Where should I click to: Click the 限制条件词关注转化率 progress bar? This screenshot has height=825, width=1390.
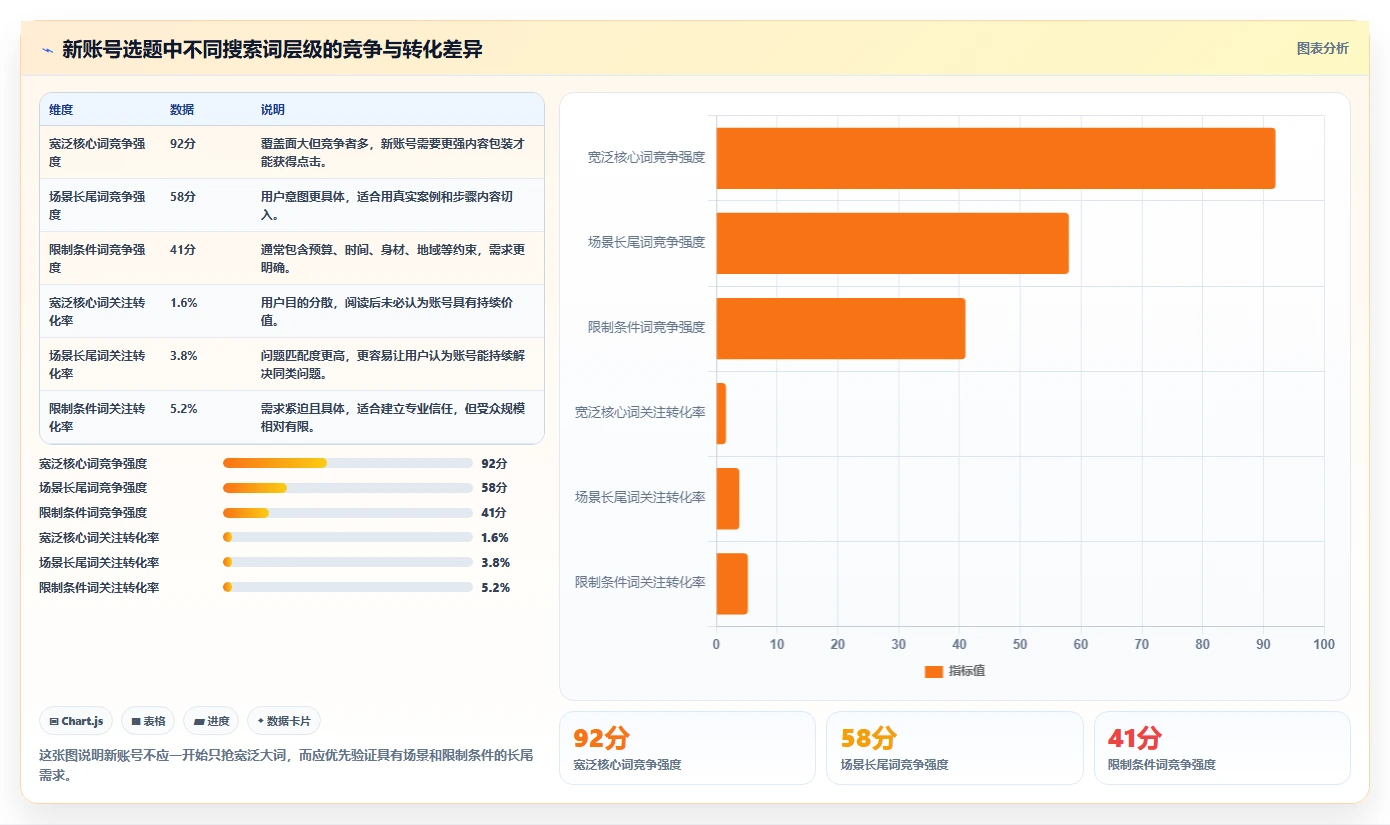point(348,587)
